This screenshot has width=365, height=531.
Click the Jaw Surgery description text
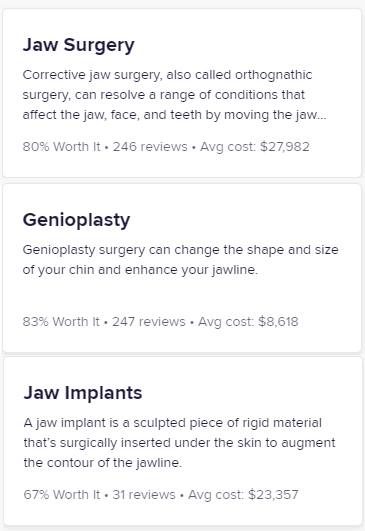(x=175, y=95)
